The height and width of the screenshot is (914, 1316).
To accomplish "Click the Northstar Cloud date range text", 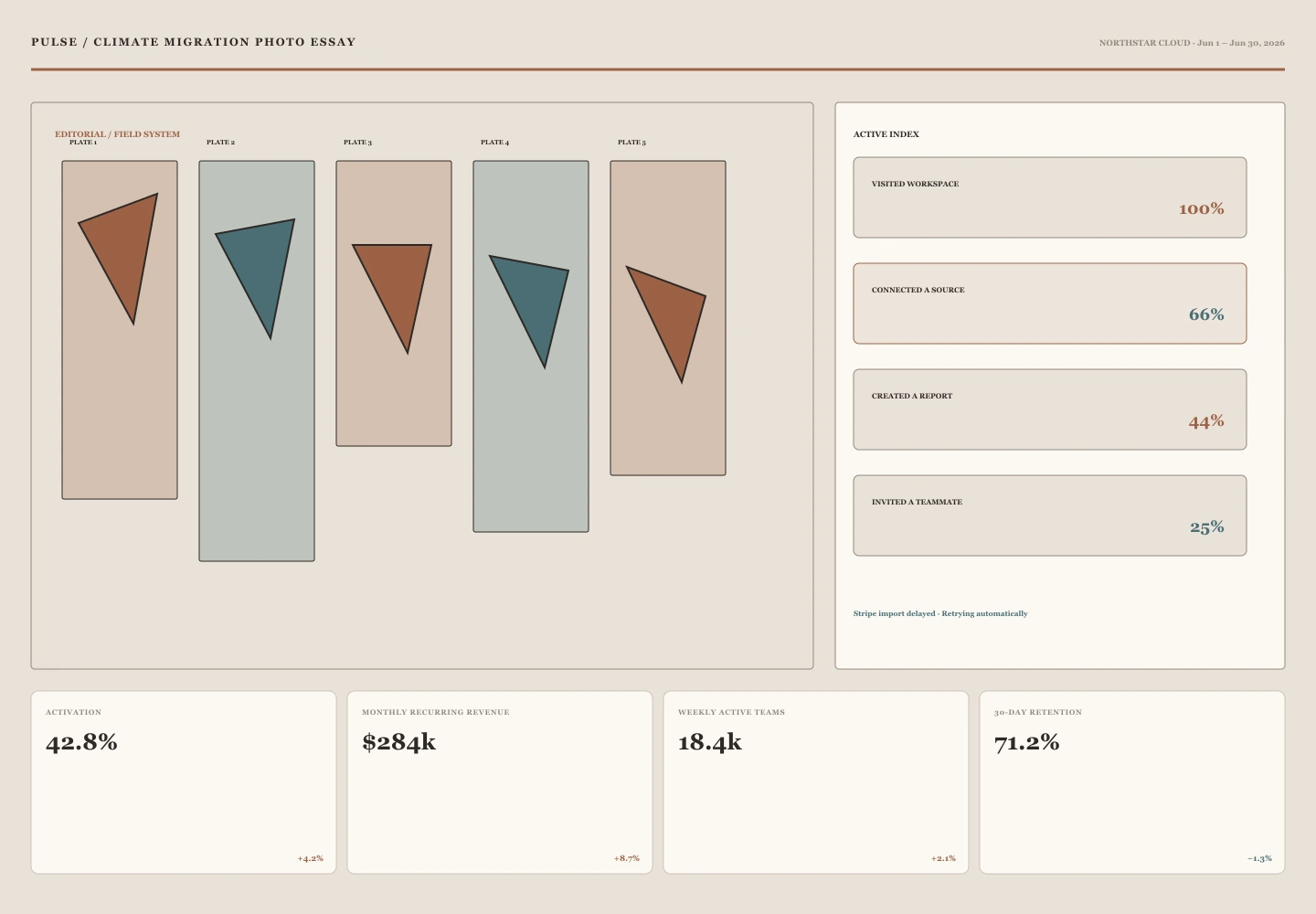I will (1192, 43).
